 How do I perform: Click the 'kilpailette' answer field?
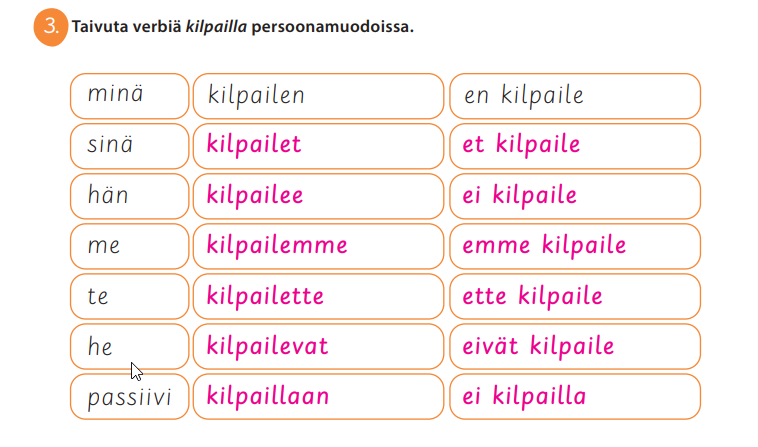pyautogui.click(x=317, y=297)
